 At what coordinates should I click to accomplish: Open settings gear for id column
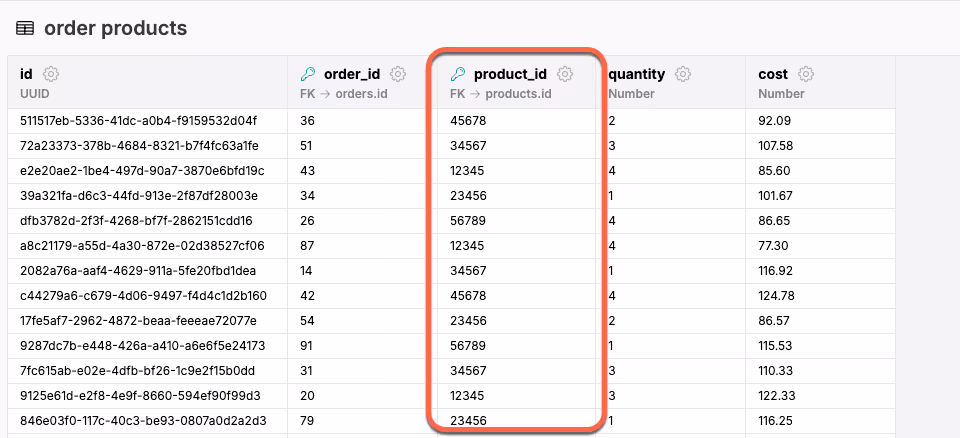(x=51, y=75)
